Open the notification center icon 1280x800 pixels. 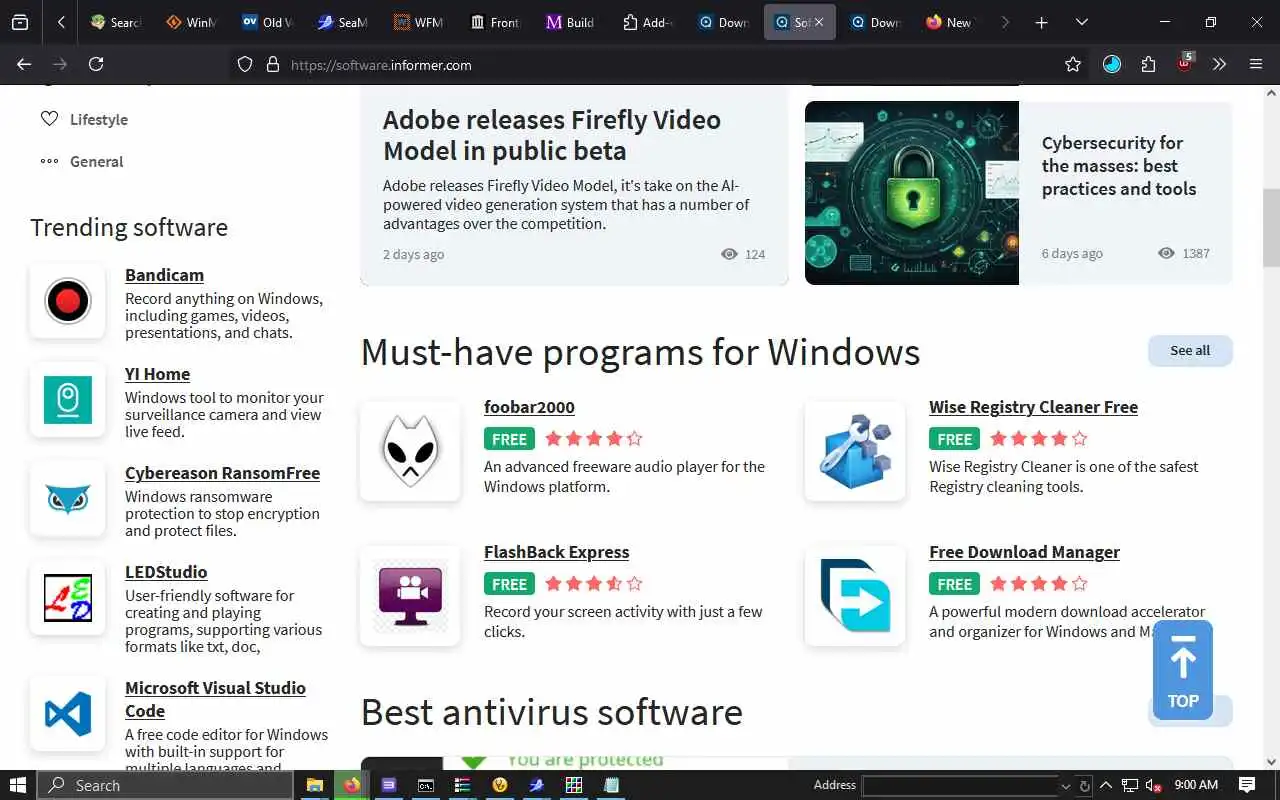(1247, 785)
